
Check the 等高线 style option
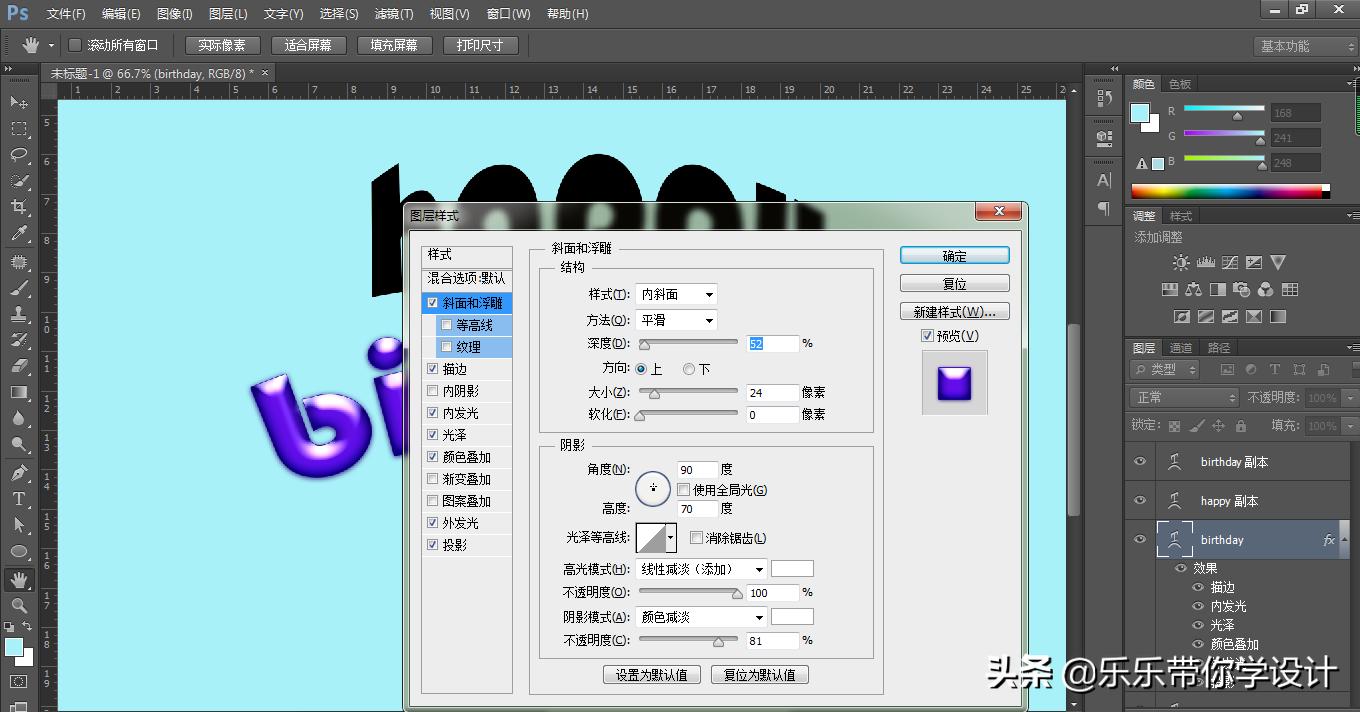click(x=446, y=324)
